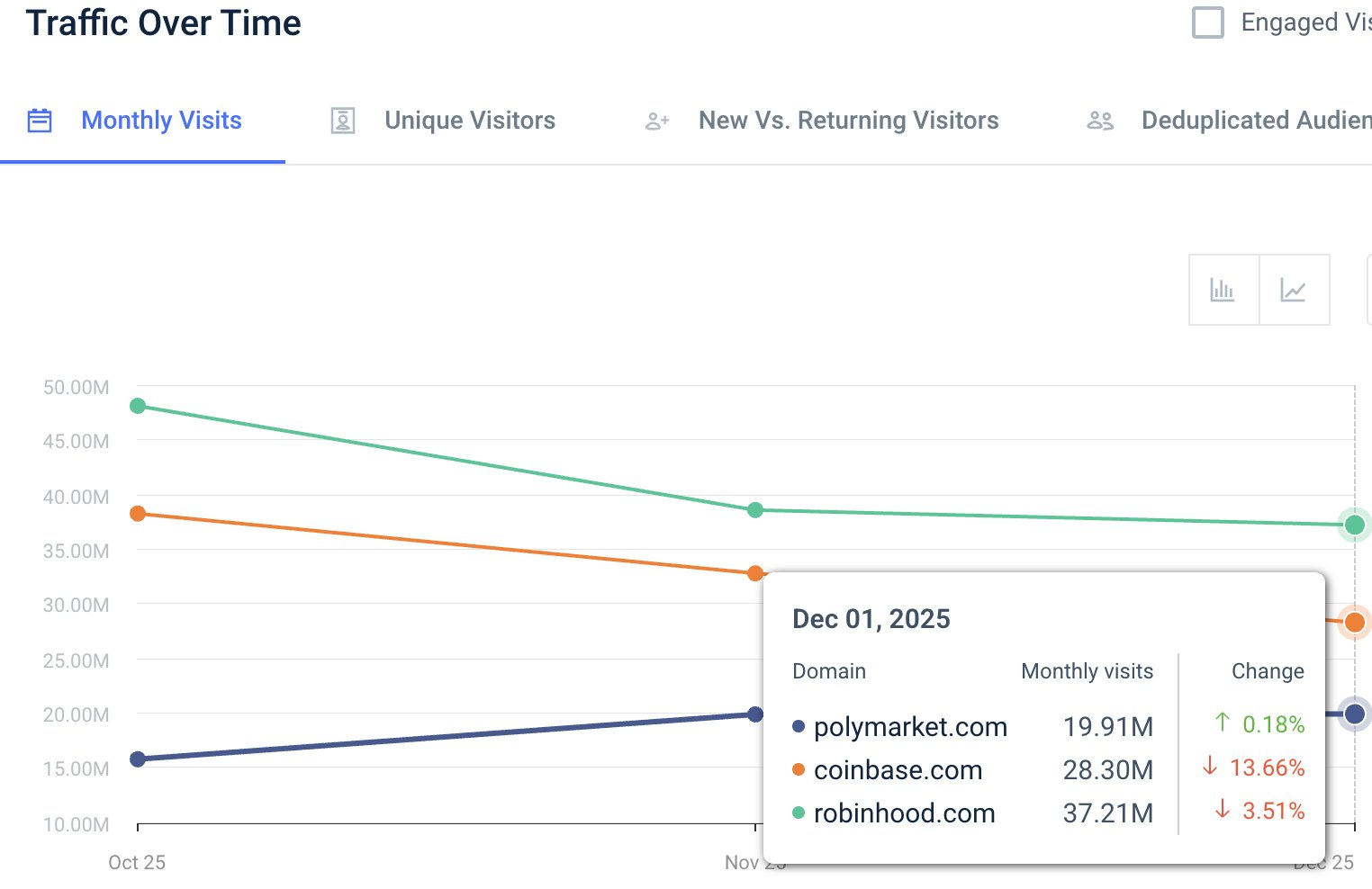This screenshot has width=1372, height=889.
Task: Click coinbase.com December data point
Action: click(x=1354, y=622)
